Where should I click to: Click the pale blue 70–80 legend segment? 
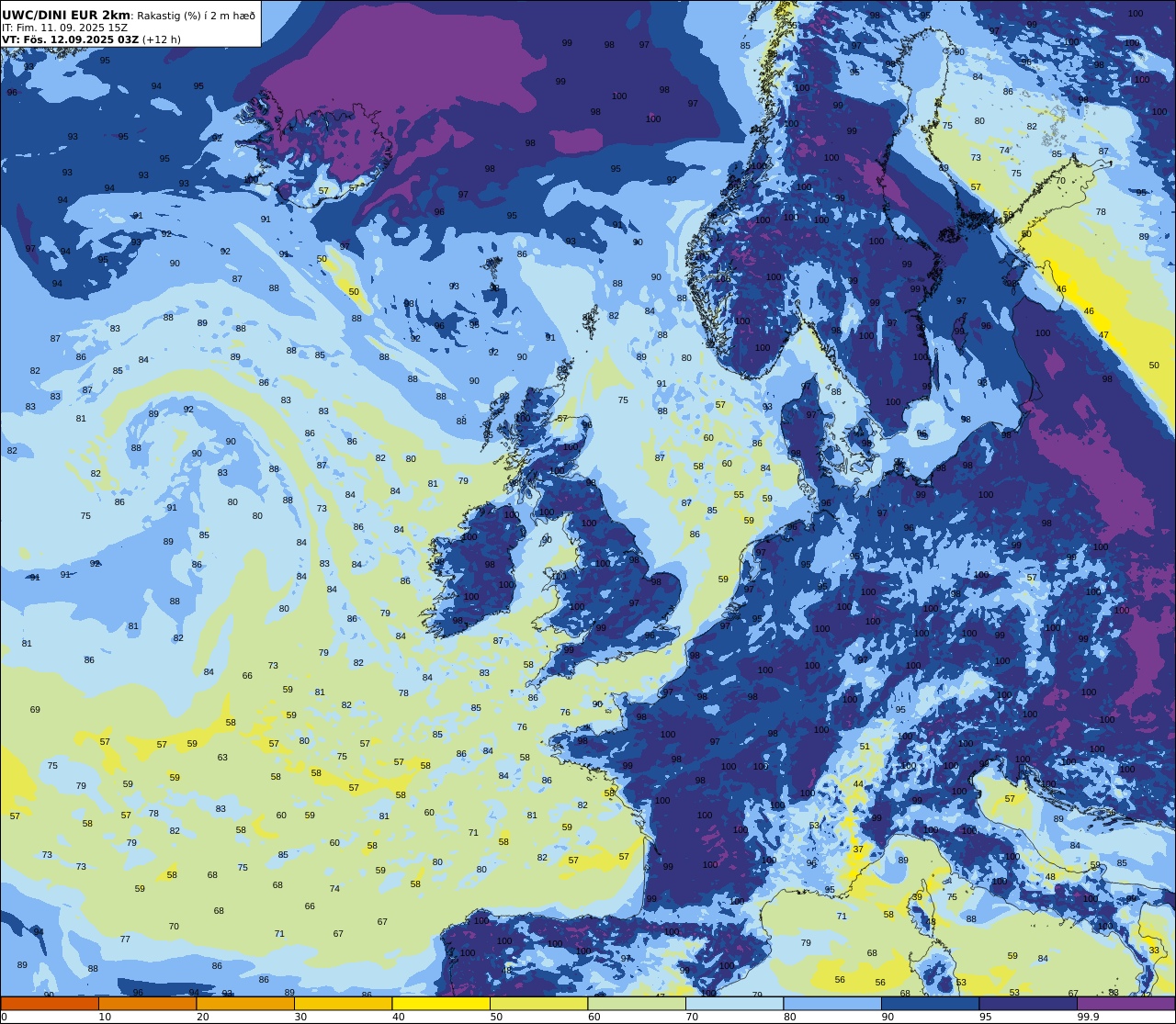[x=734, y=1003]
